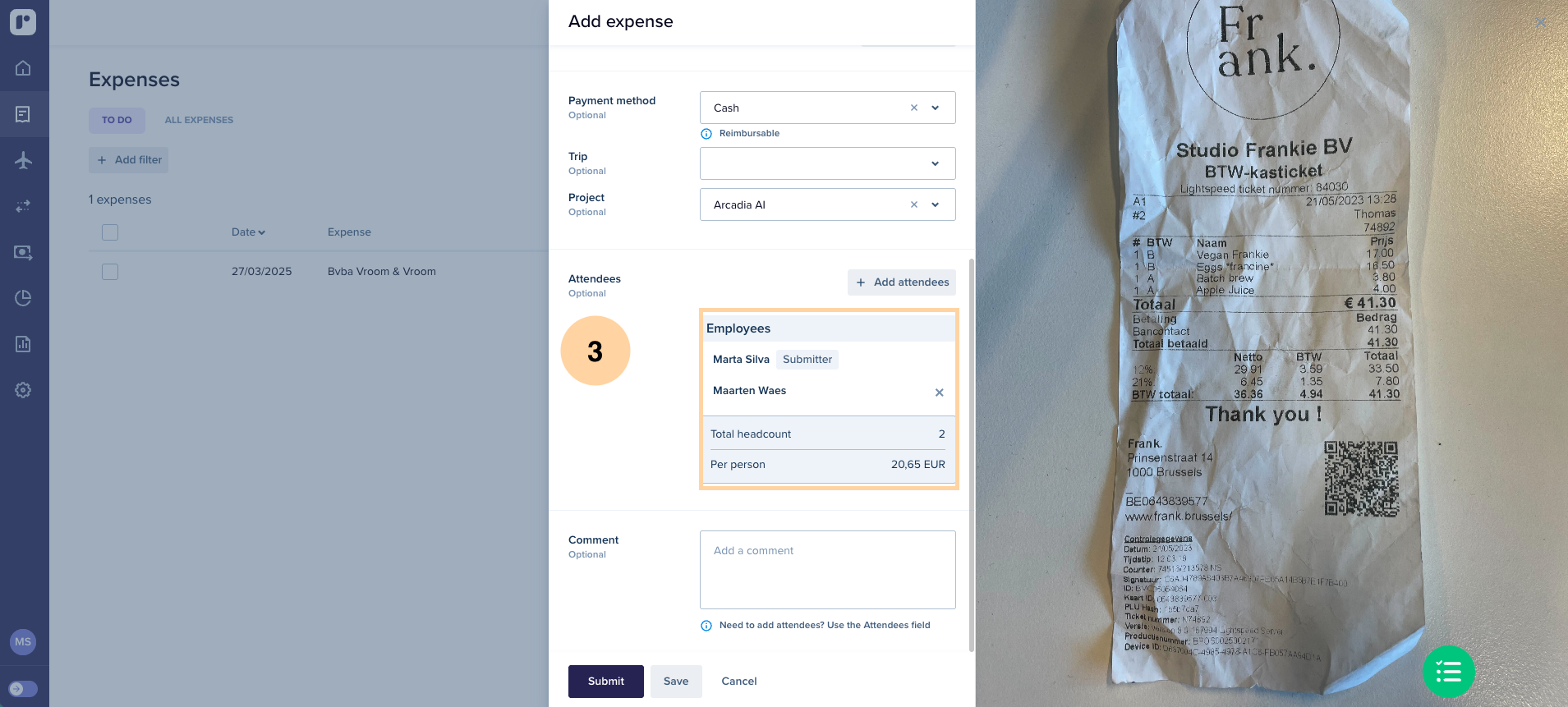The image size is (1568, 707).
Task: Click the green checklist floating button
Action: point(1448,672)
